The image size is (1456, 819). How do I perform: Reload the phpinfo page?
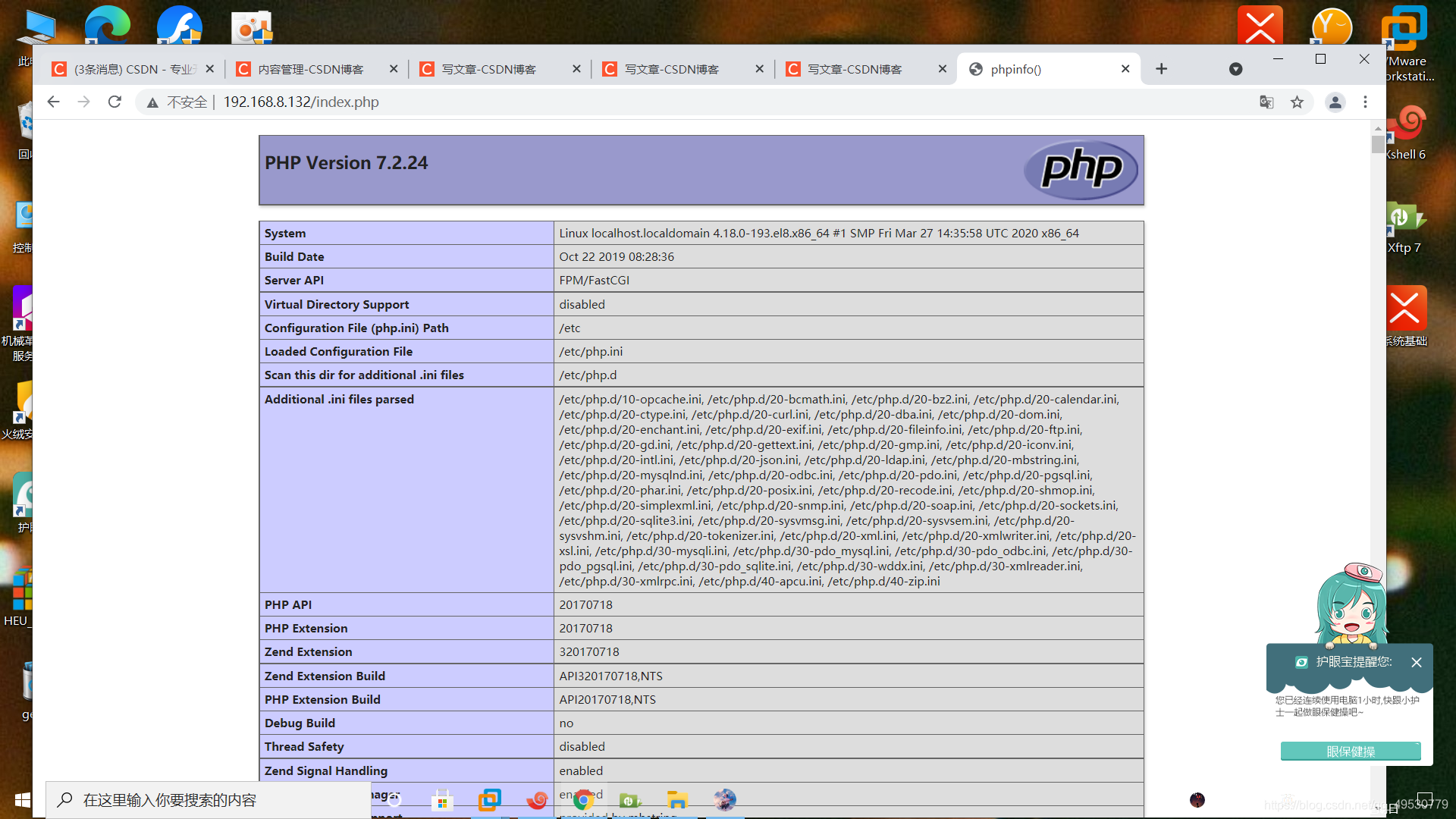[x=115, y=102]
